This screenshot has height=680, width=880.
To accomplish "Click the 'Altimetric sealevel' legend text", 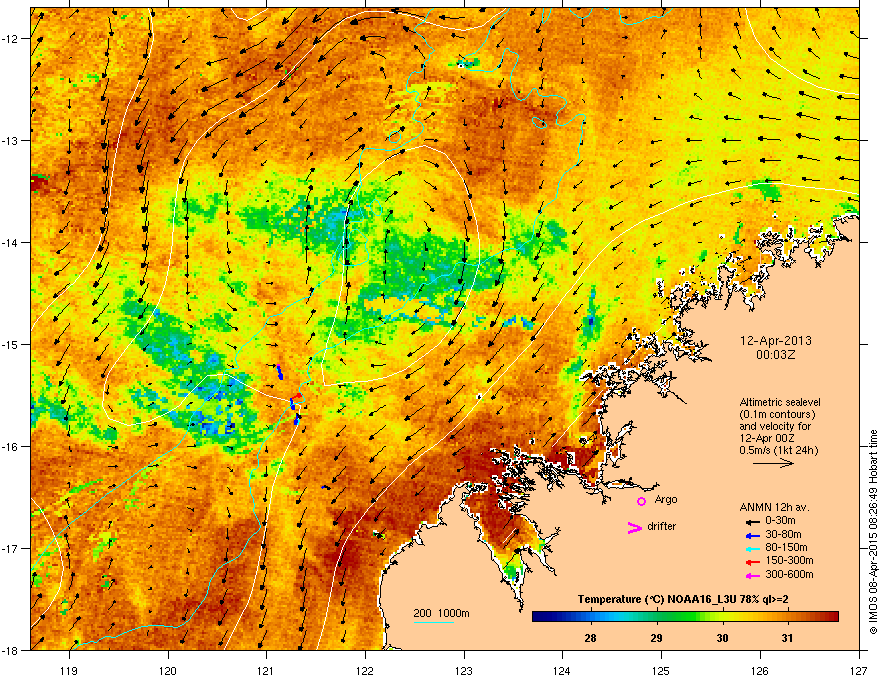I will 780,402.
